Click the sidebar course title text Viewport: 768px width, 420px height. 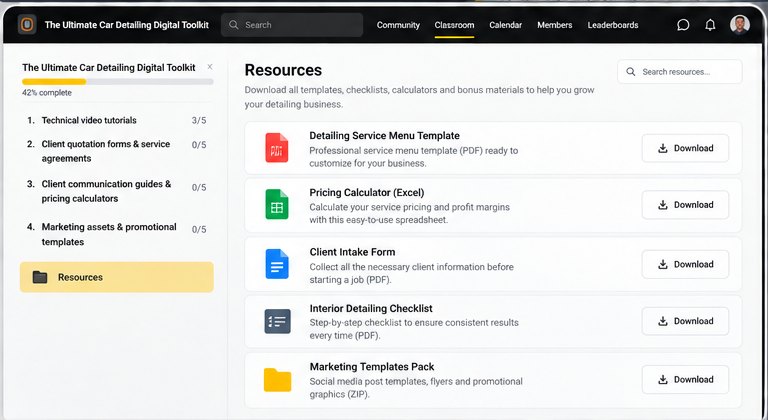click(x=109, y=68)
